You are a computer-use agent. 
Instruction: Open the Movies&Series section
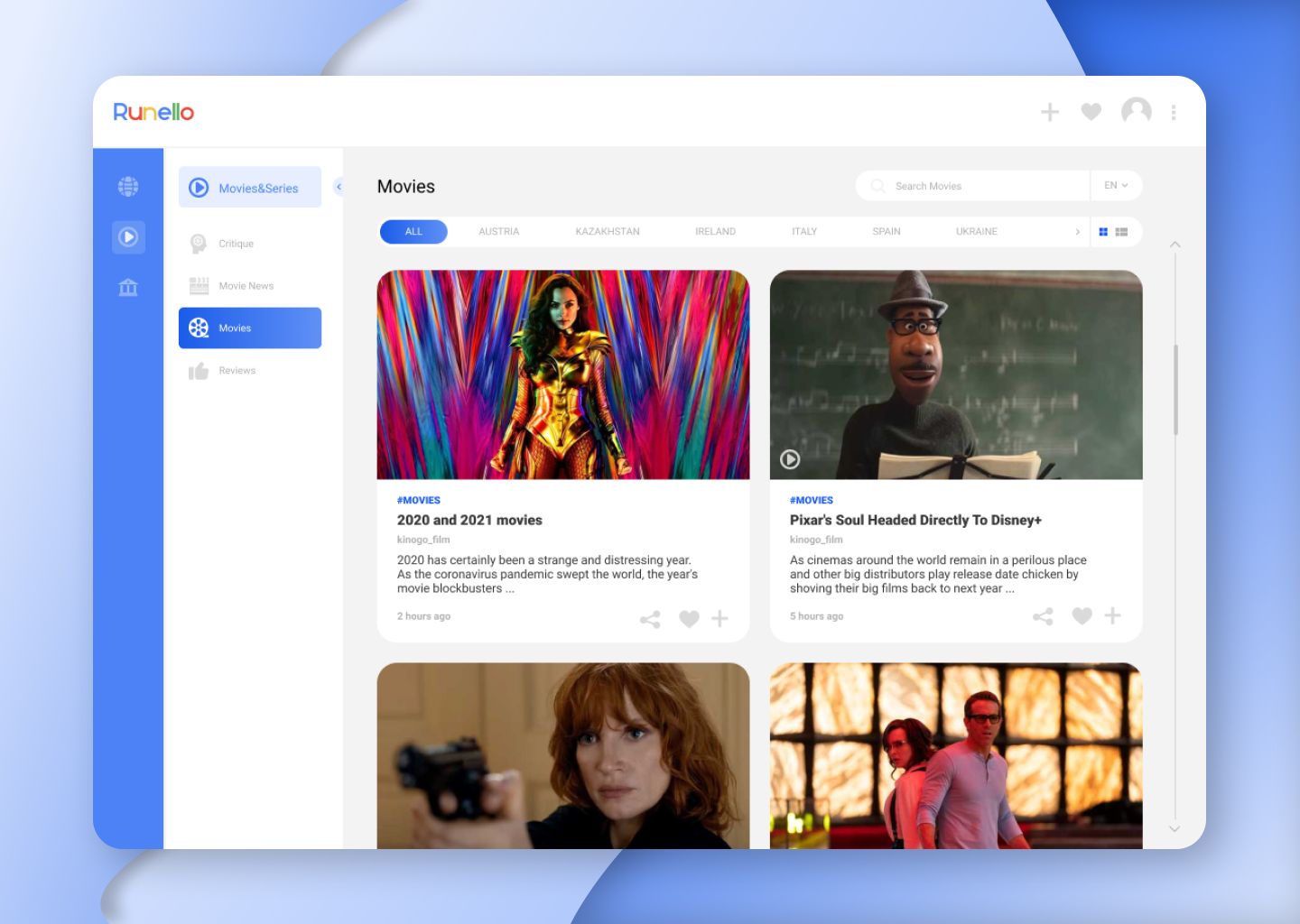coord(250,187)
